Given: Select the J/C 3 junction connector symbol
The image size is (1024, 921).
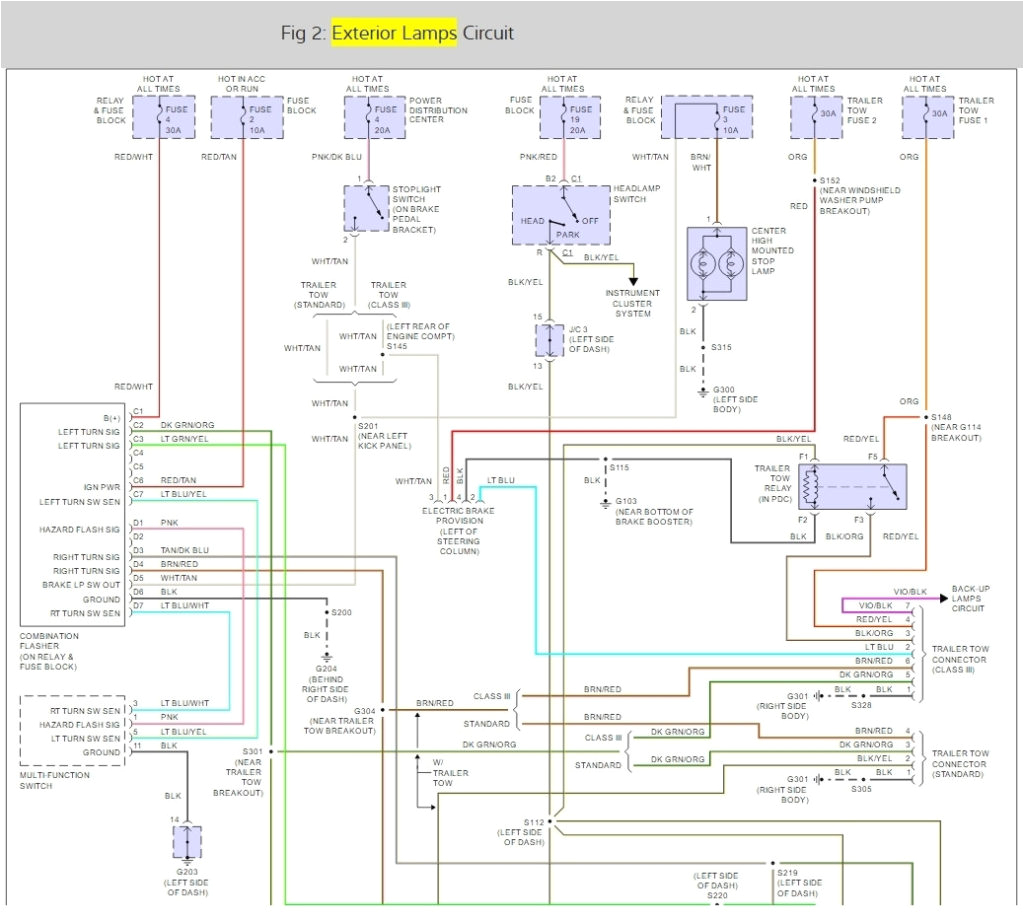Looking at the screenshot, I should [x=548, y=340].
